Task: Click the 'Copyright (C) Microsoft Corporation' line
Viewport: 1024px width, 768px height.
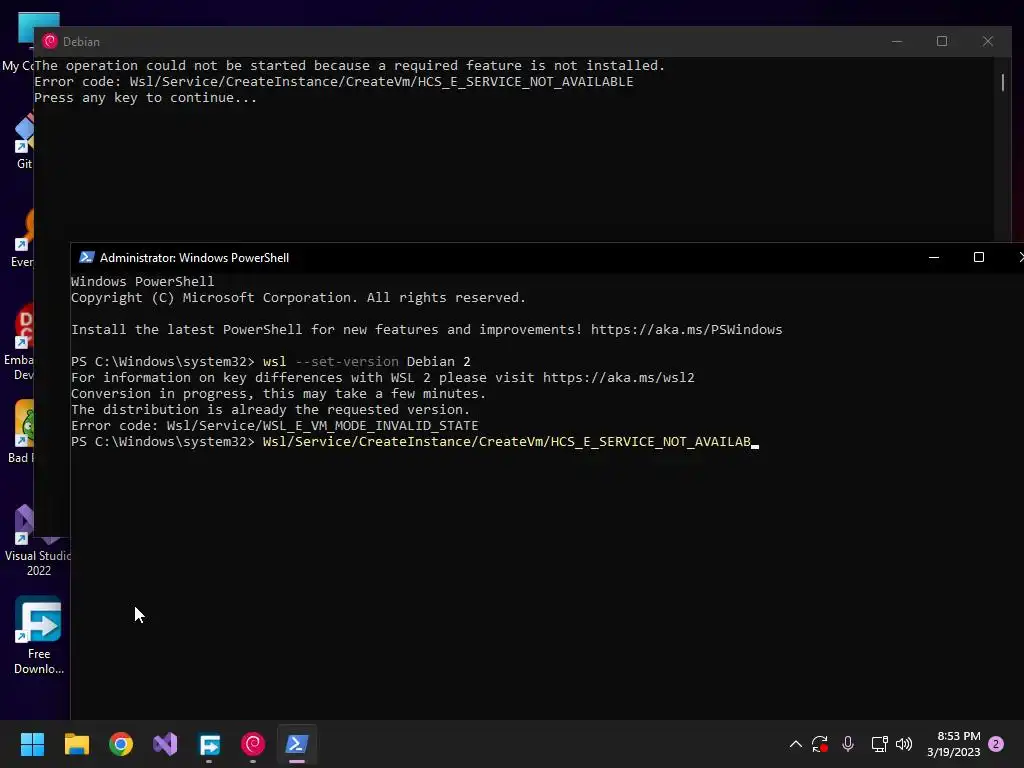Action: click(298, 298)
